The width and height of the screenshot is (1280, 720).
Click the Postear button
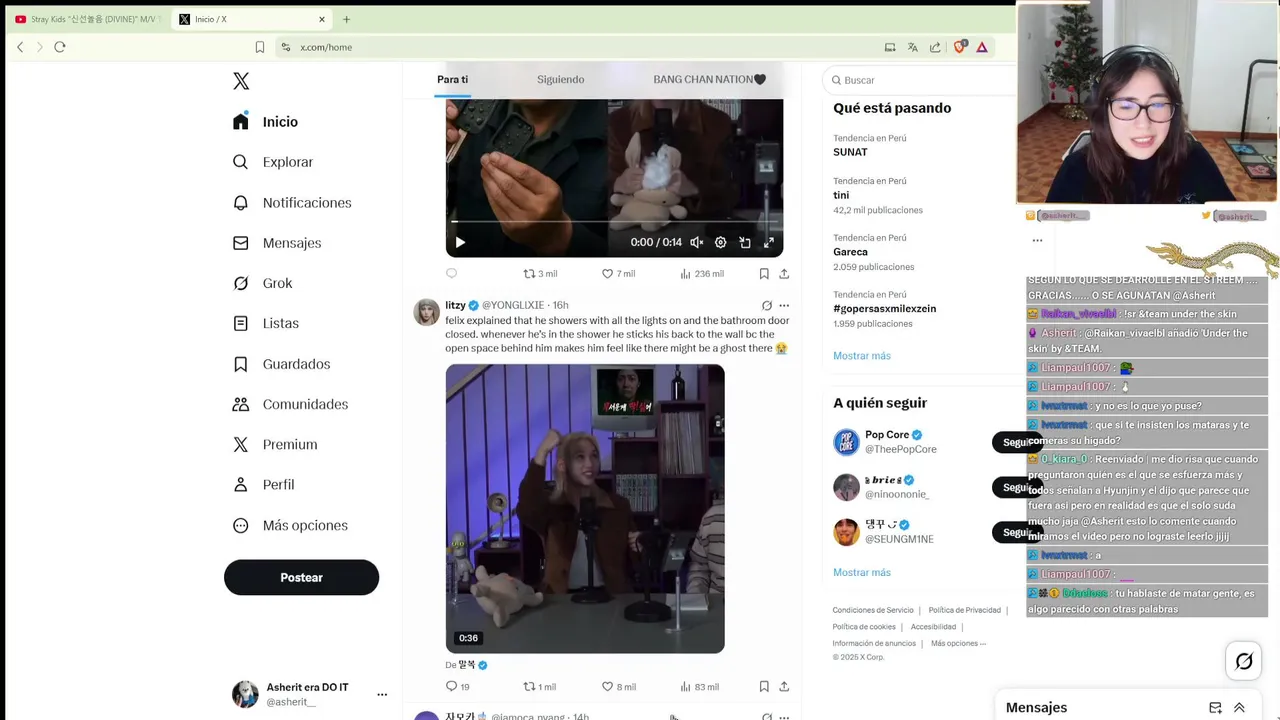[x=301, y=577]
